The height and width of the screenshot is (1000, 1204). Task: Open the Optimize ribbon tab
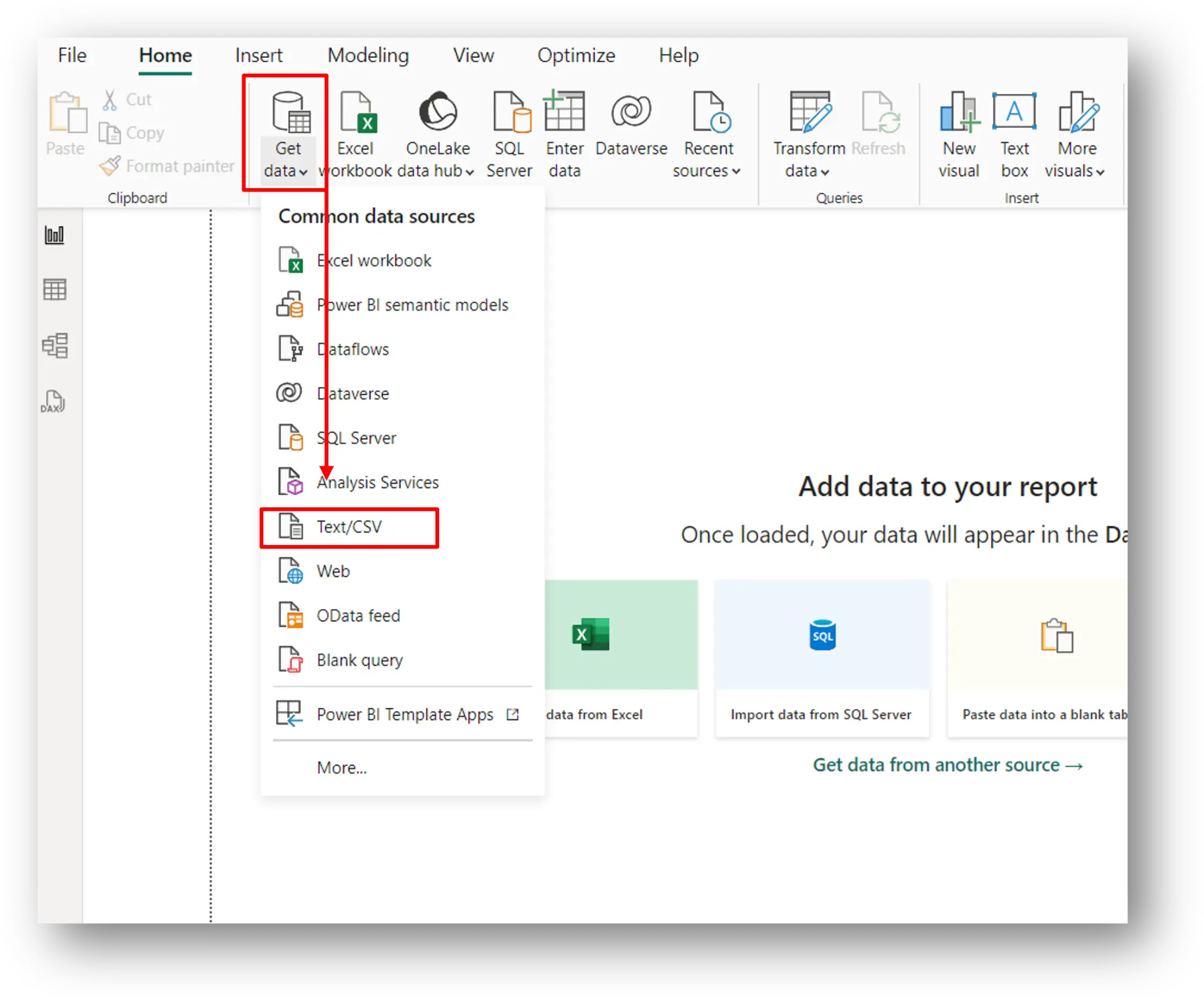click(x=576, y=55)
